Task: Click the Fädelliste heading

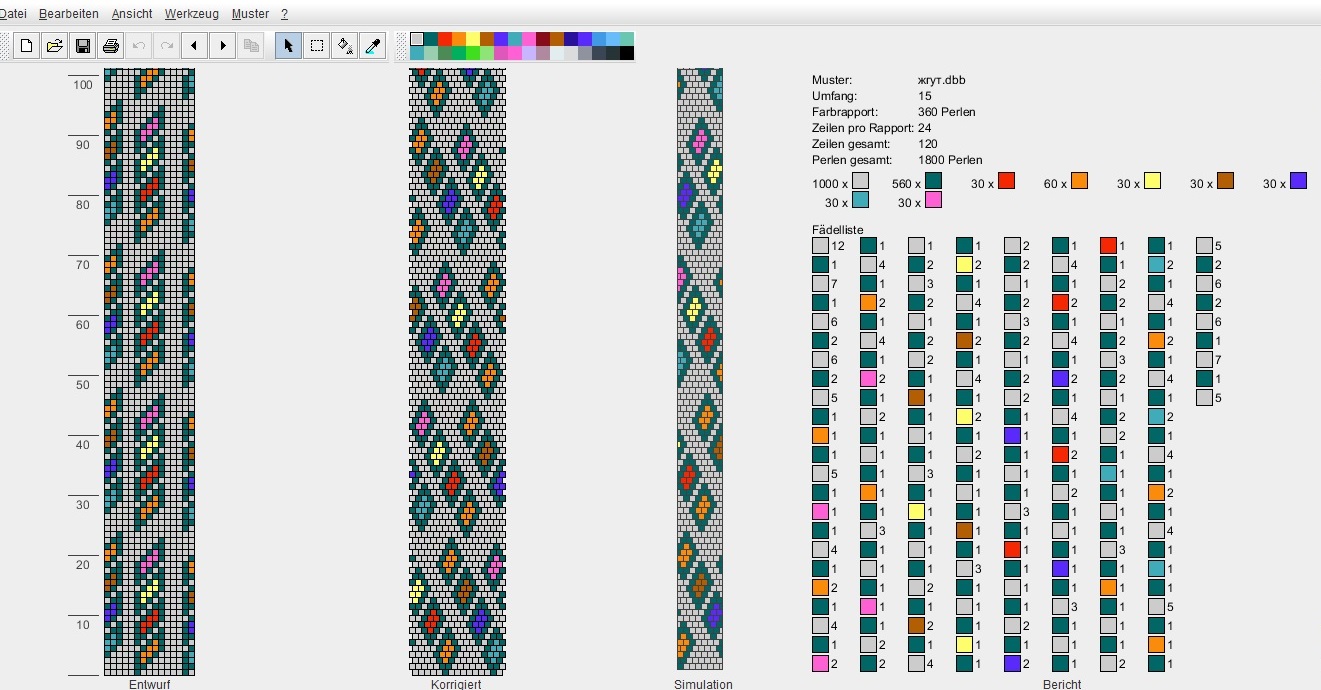Action: click(x=837, y=230)
